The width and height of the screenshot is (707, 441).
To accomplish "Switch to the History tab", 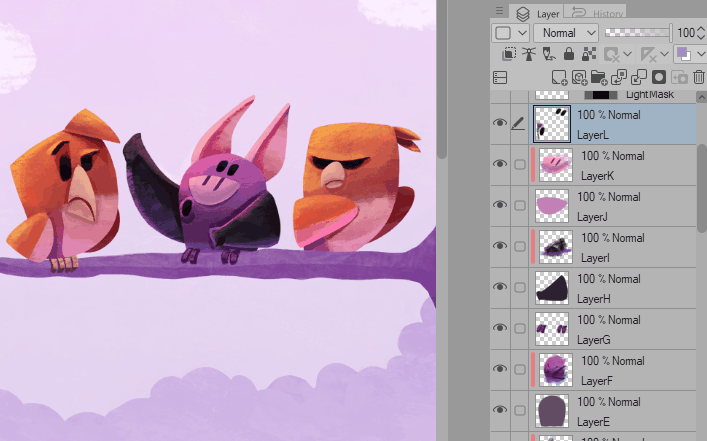I will (596, 13).
